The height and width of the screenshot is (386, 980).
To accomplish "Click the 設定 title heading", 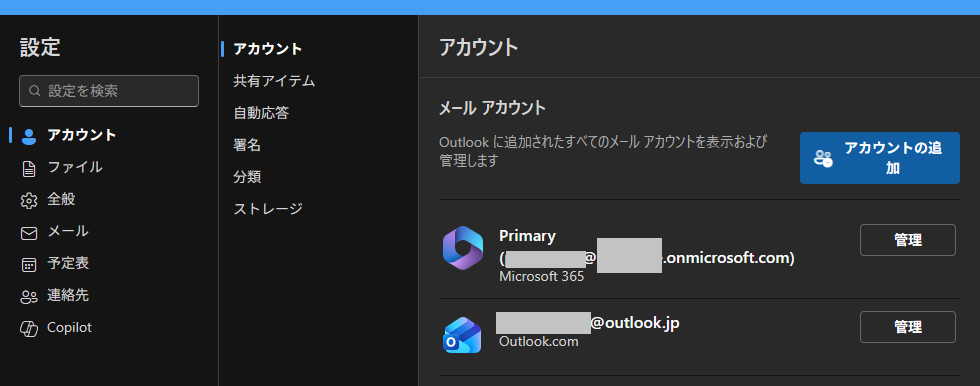I will (40, 47).
